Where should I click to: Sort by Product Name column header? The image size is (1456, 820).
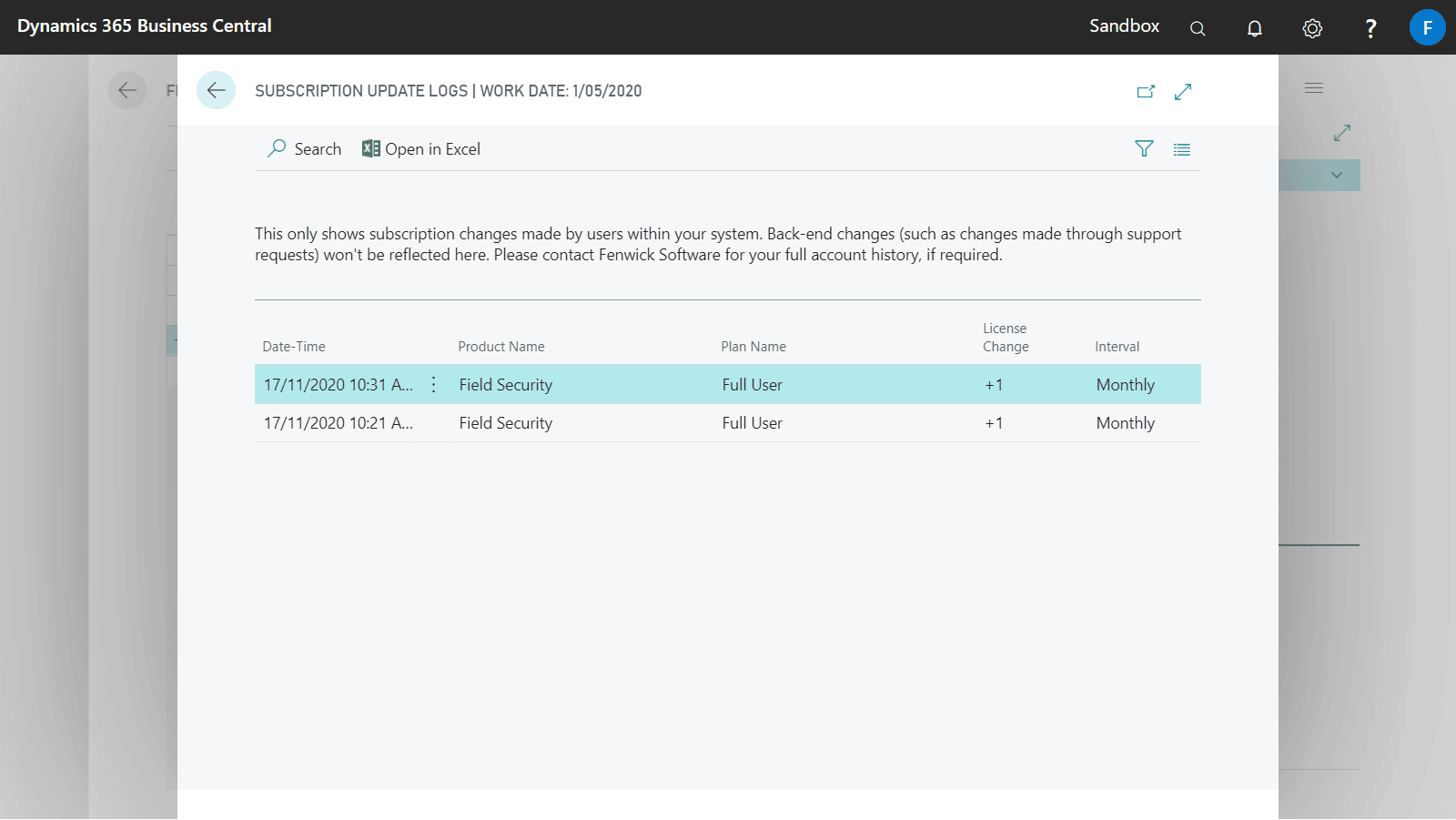click(x=501, y=347)
